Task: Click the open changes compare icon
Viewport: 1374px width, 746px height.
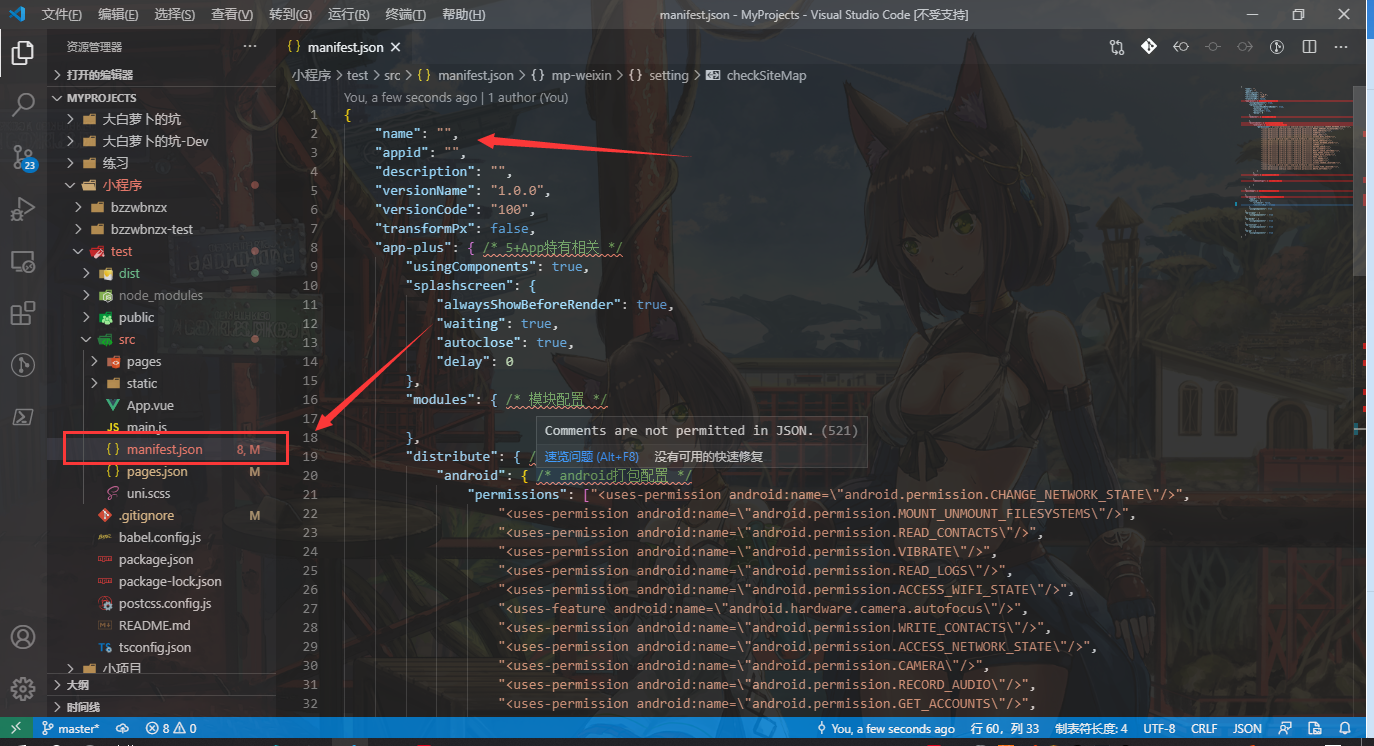Action: [1117, 47]
